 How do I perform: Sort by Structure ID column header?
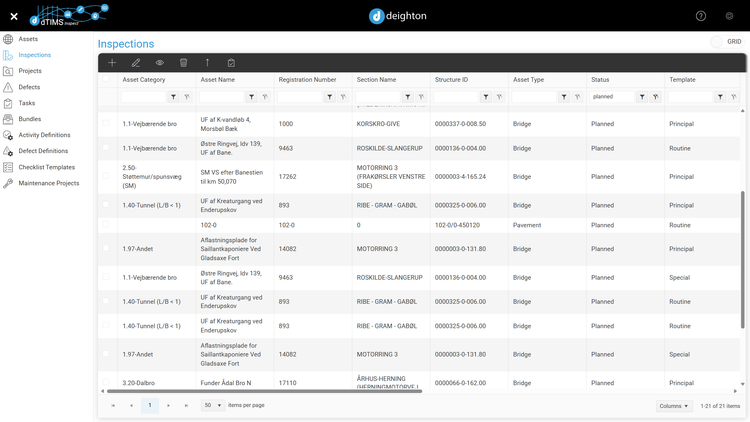point(451,79)
